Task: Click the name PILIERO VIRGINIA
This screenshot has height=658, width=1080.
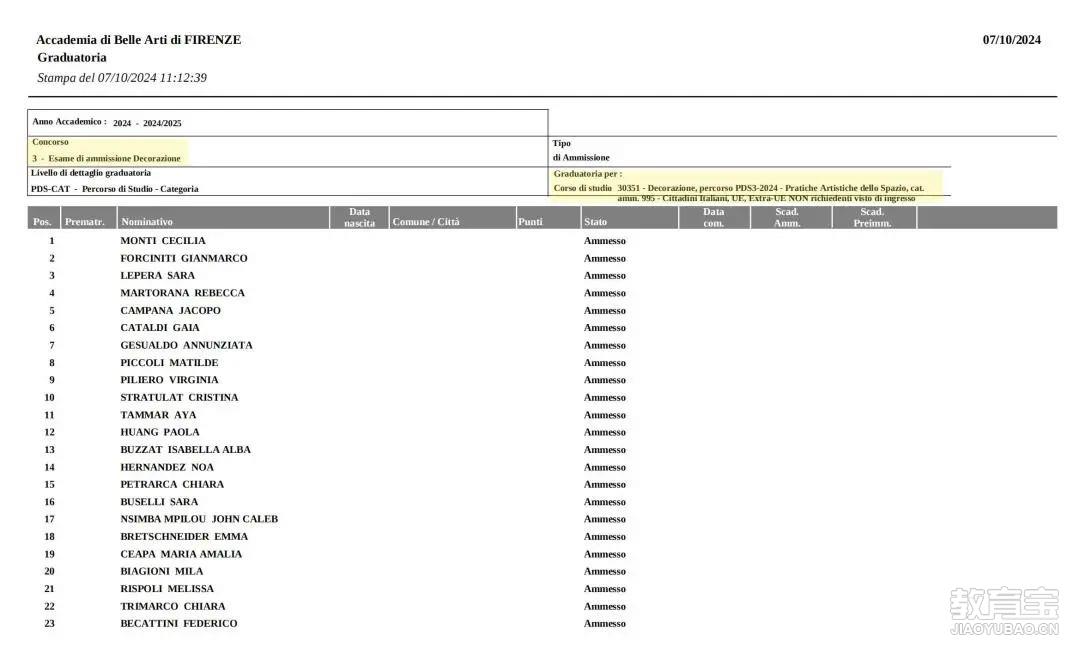Action: (x=169, y=380)
